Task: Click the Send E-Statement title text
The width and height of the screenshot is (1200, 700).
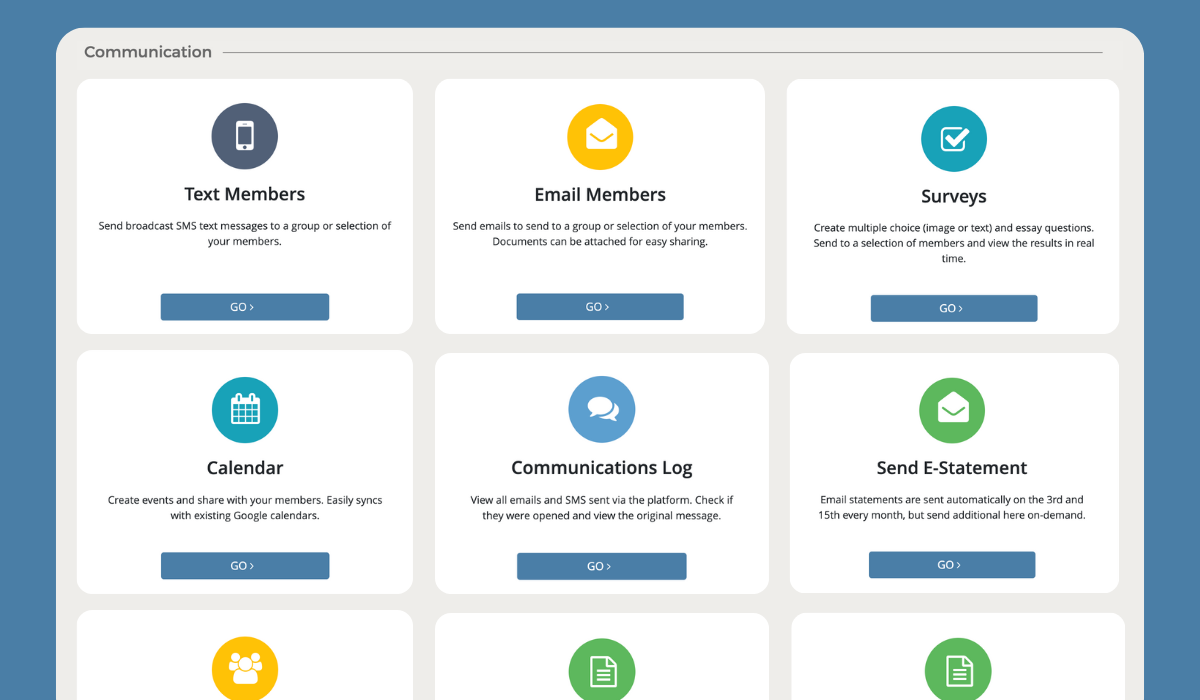Action: coord(951,467)
